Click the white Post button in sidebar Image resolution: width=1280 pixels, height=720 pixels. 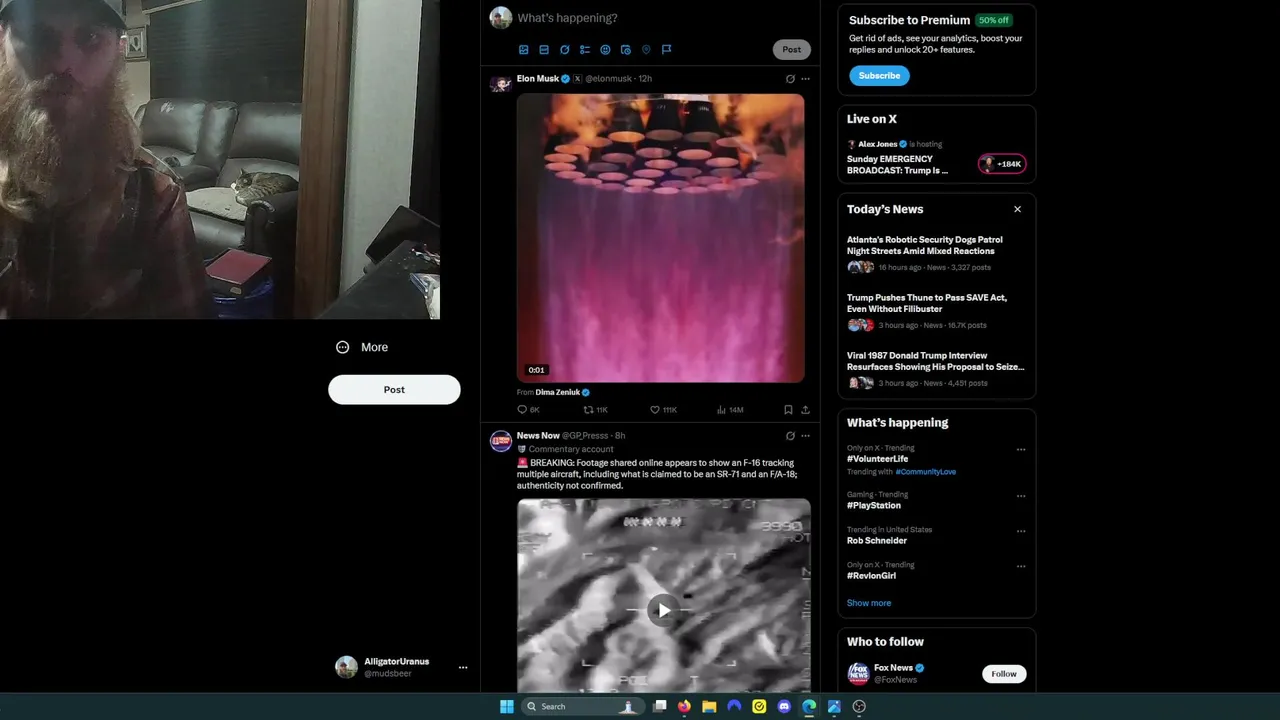[394, 390]
